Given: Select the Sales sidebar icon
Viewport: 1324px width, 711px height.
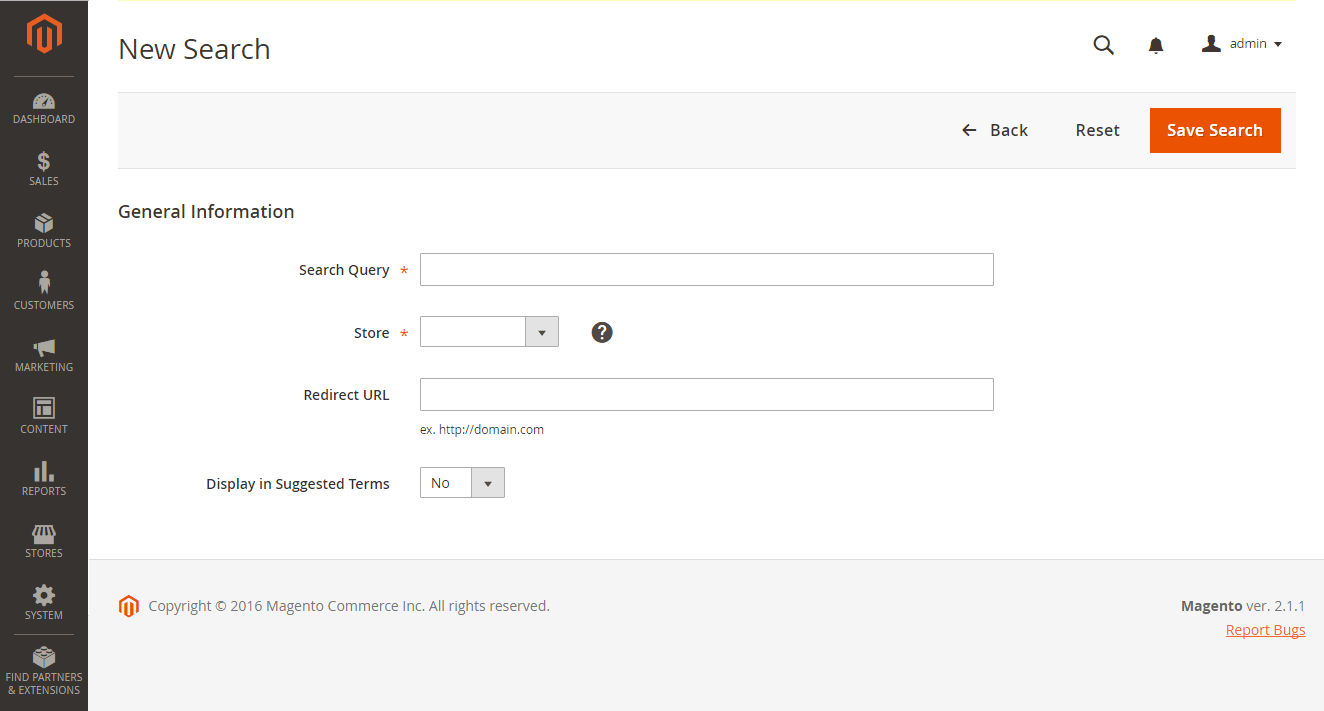Looking at the screenshot, I should click(43, 168).
